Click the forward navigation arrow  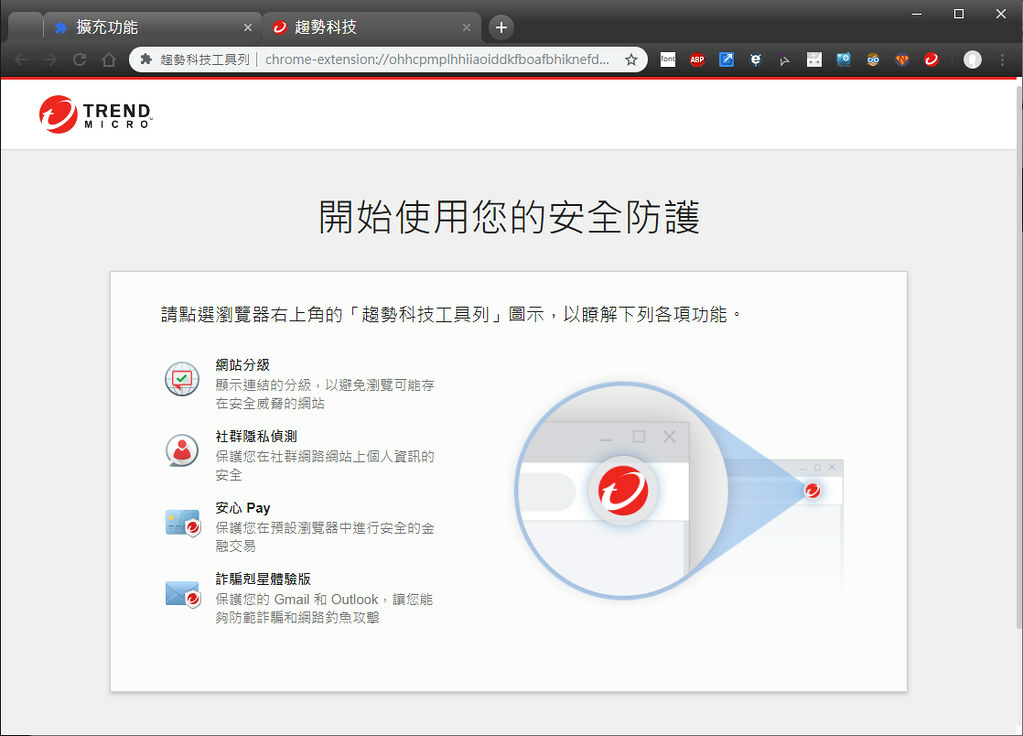tap(50, 60)
